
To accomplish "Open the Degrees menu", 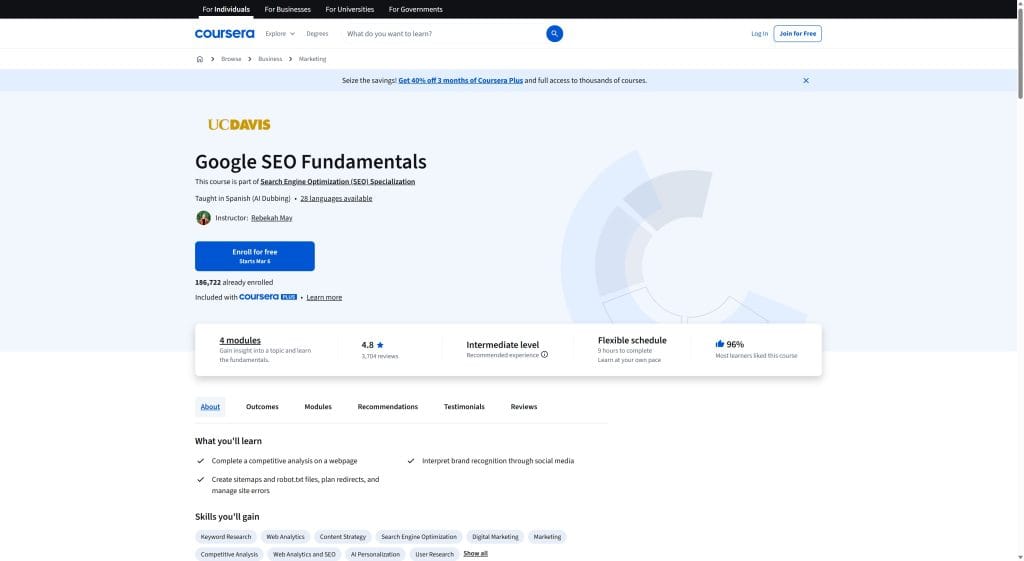I will tap(317, 33).
